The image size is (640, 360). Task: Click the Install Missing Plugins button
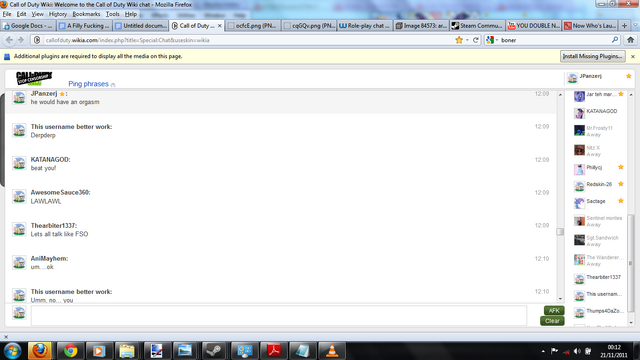coord(593,56)
